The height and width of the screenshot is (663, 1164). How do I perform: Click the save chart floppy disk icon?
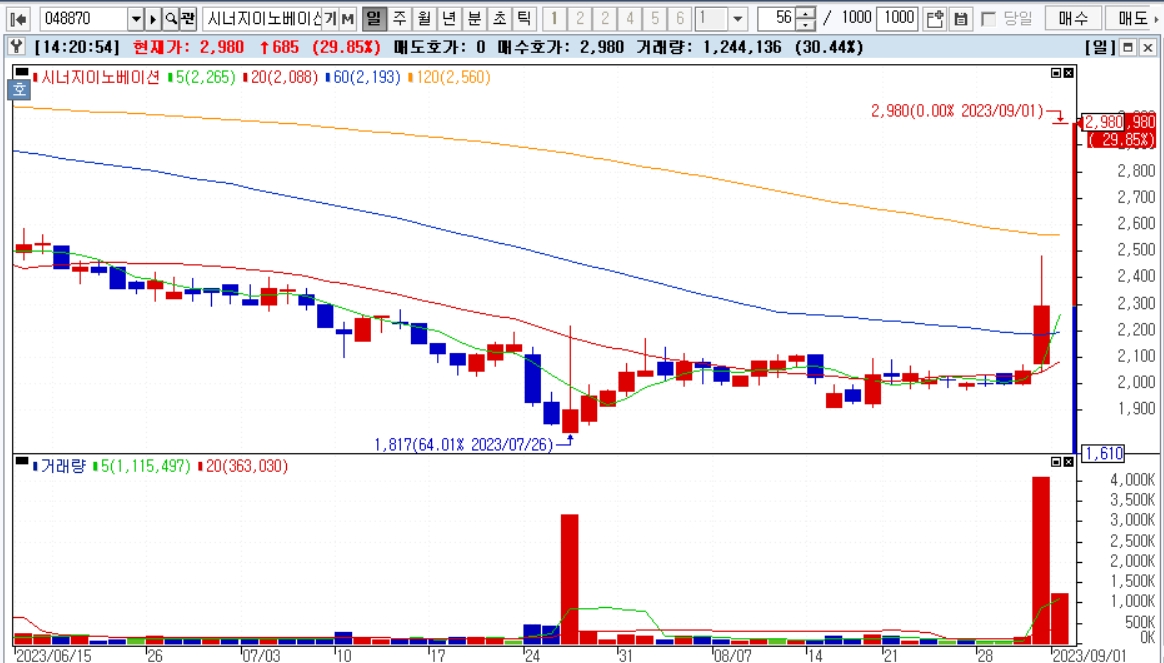point(960,19)
